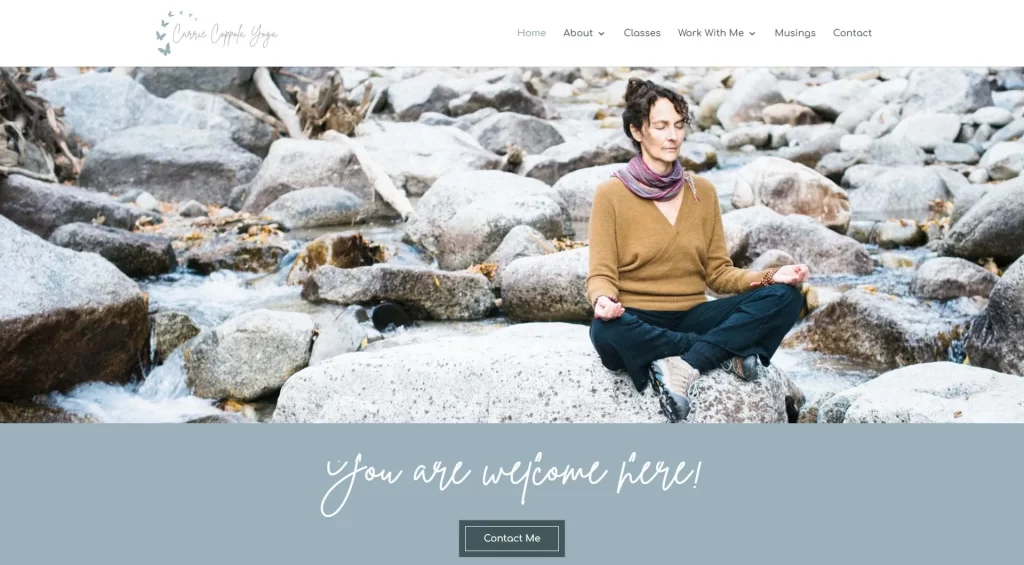The height and width of the screenshot is (565, 1024).
Task: Open the Home menu item
Action: pos(531,33)
